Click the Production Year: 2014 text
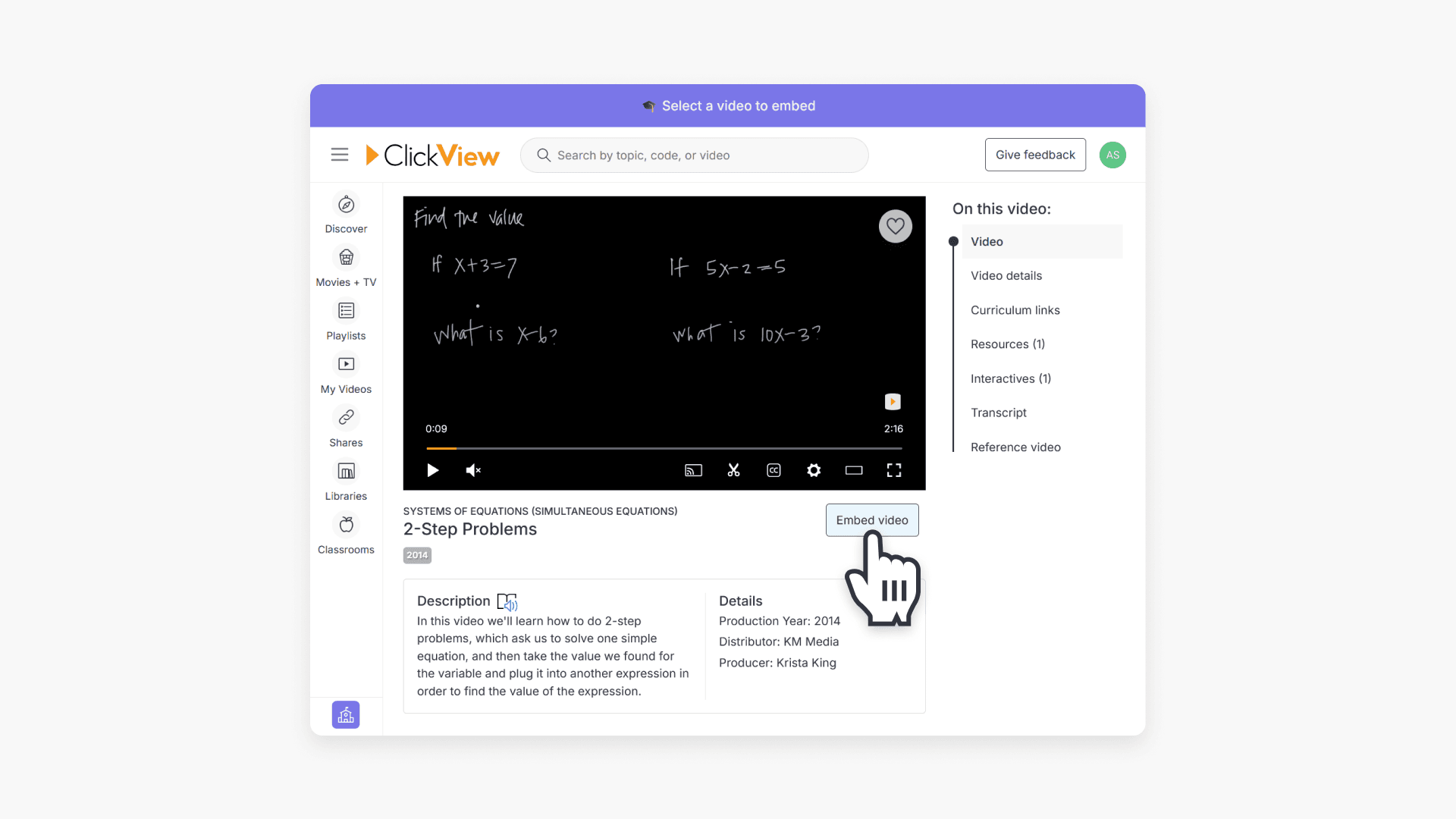The height and width of the screenshot is (819, 1456). (780, 621)
